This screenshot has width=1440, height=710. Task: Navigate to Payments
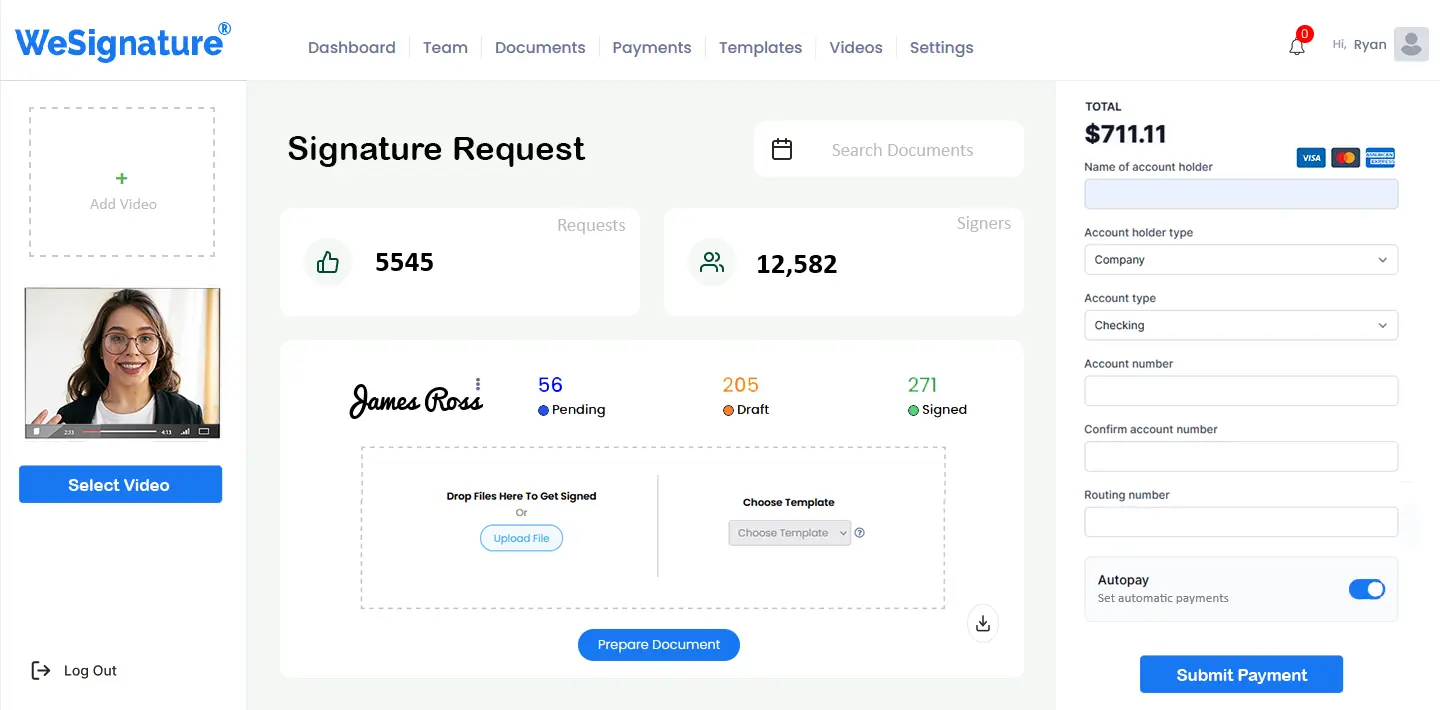pyautogui.click(x=652, y=47)
